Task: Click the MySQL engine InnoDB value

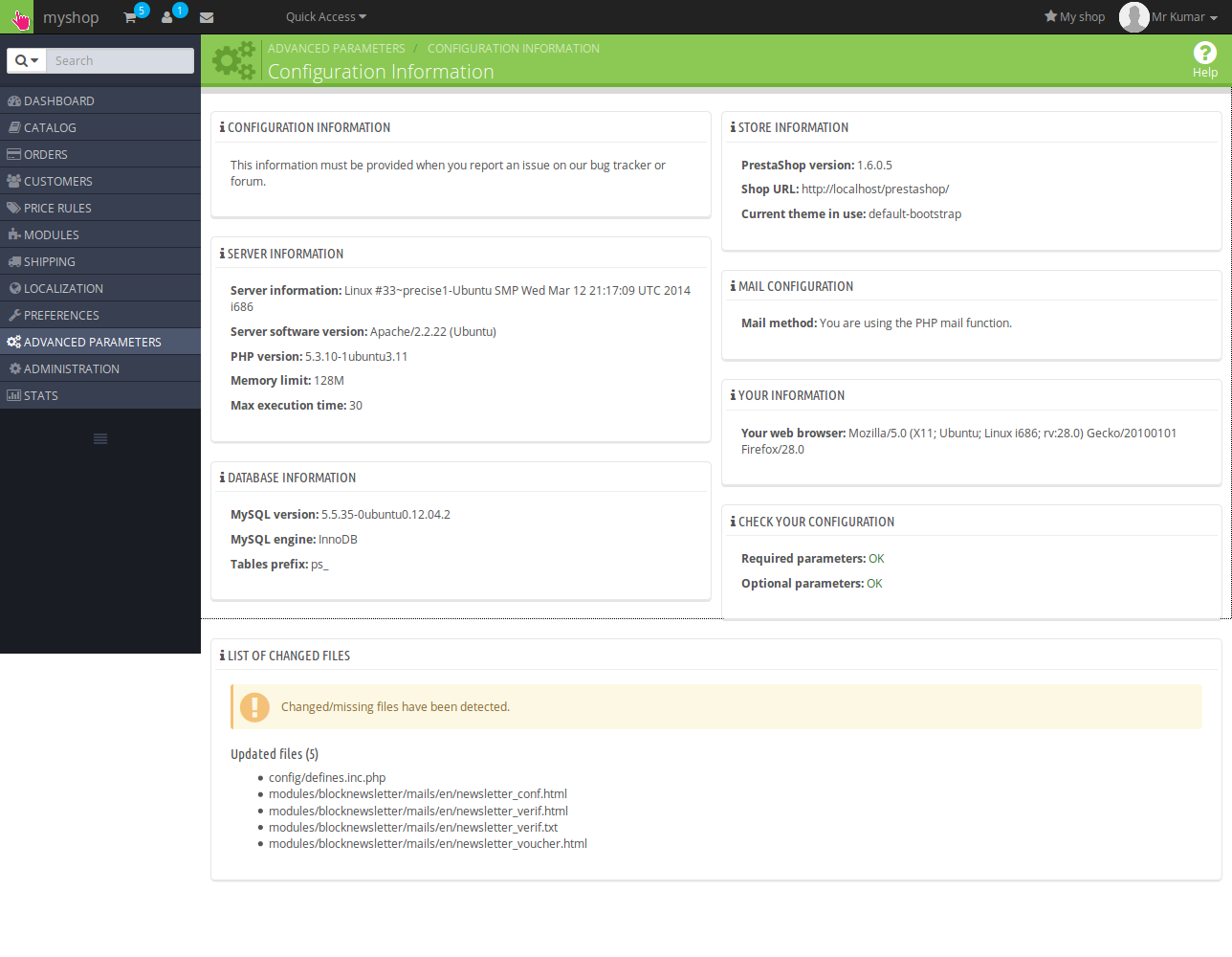Action: click(338, 540)
